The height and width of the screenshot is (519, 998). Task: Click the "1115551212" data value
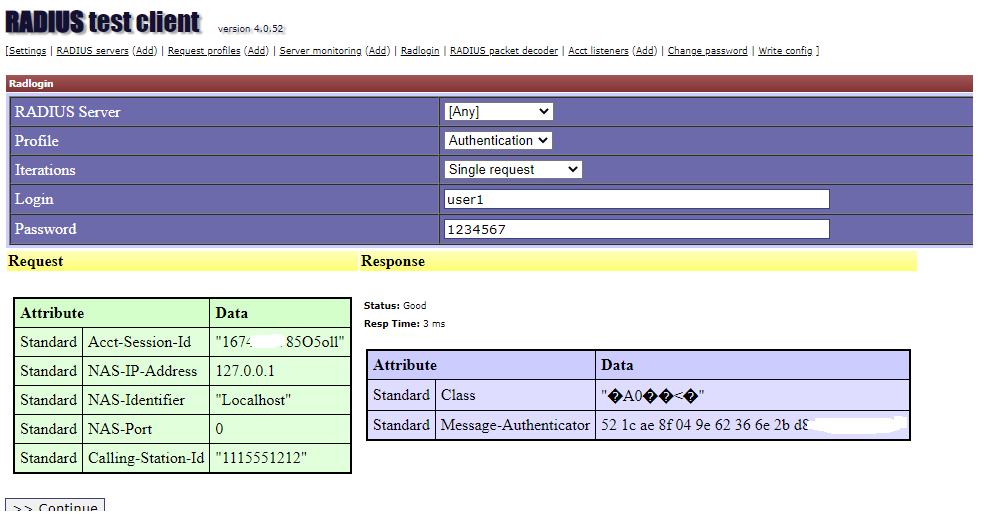click(x=262, y=458)
